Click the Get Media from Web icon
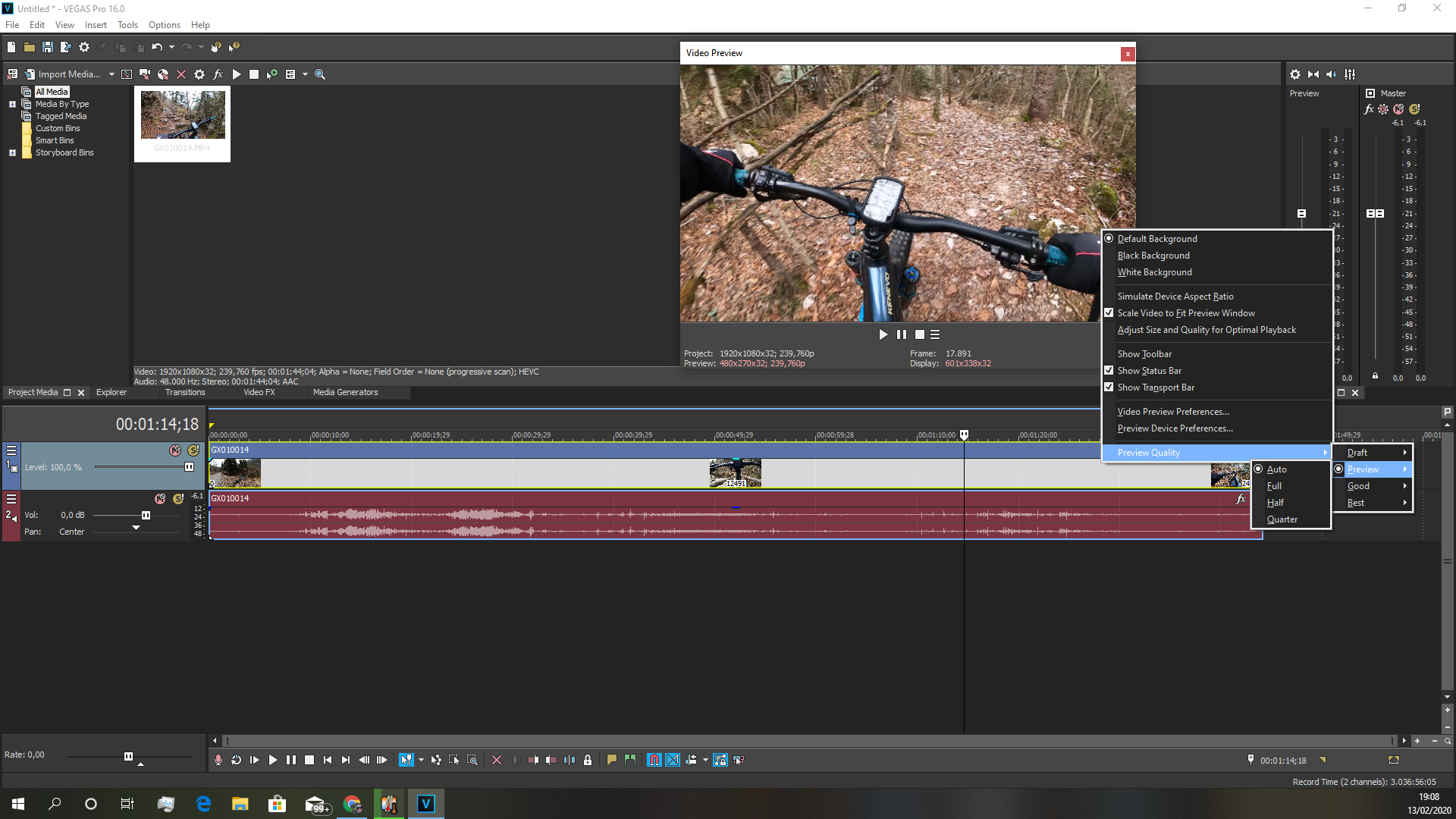Image resolution: width=1456 pixels, height=819 pixels. pos(163,74)
